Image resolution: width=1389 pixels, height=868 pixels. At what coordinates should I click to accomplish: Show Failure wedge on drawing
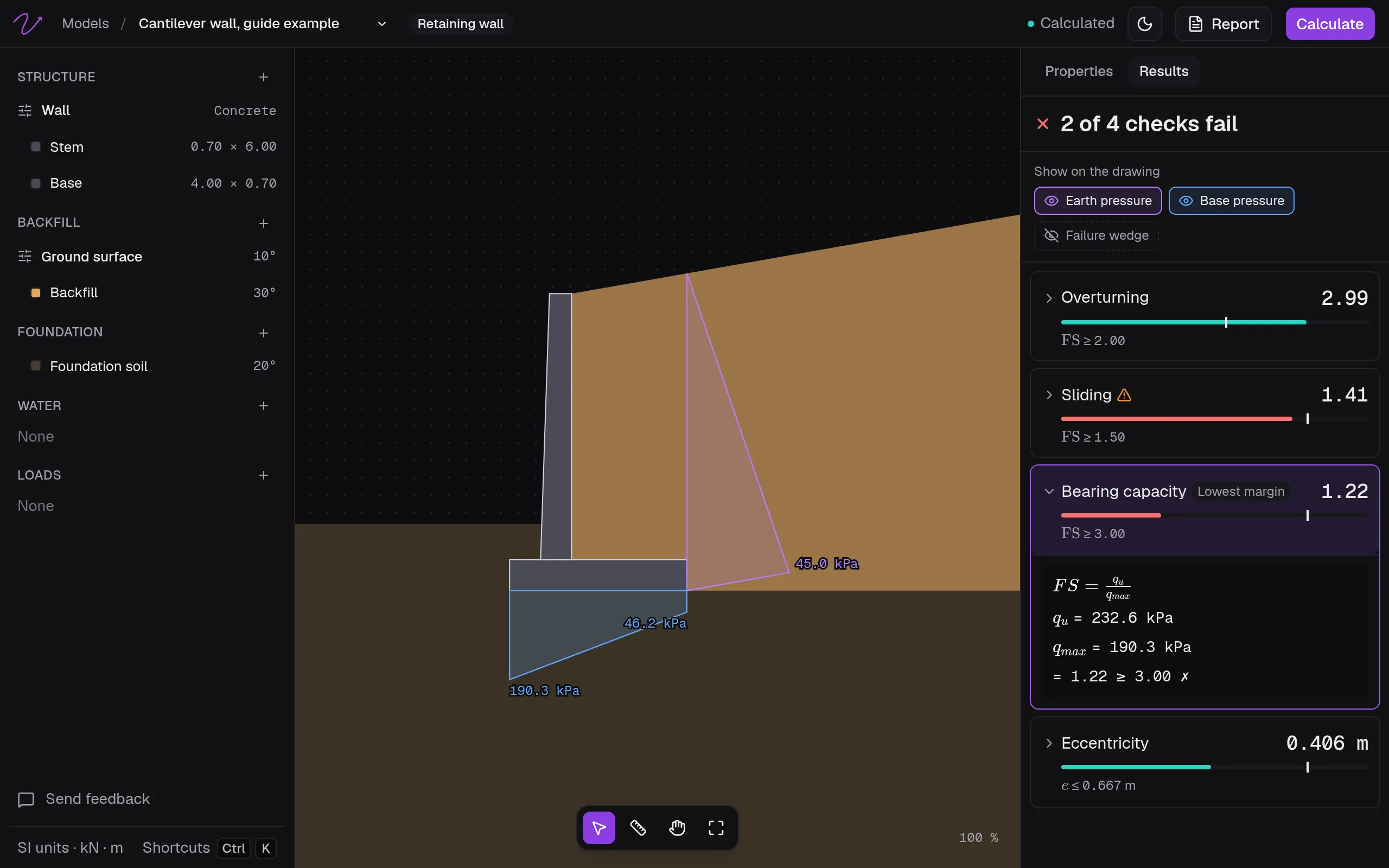coord(1096,235)
